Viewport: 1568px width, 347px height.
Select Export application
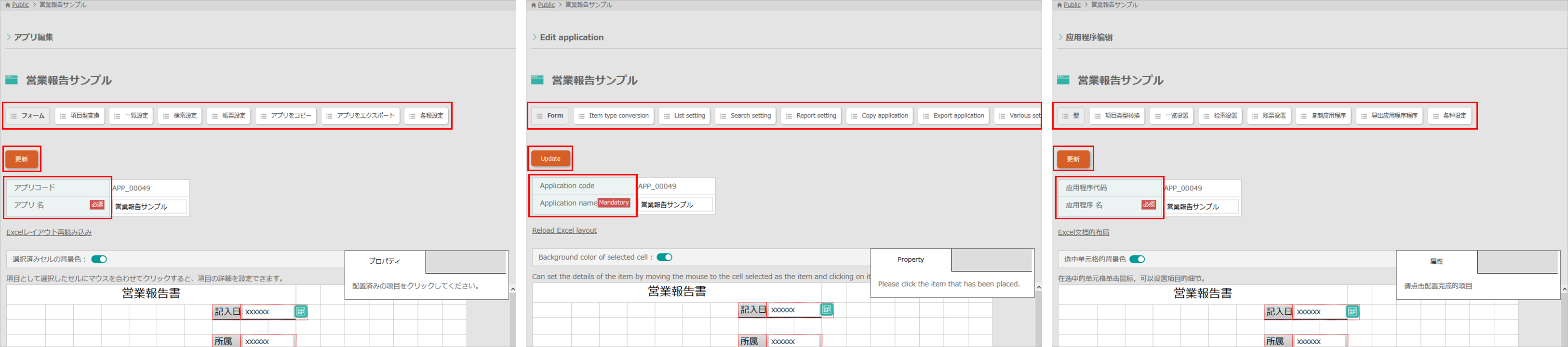(954, 116)
